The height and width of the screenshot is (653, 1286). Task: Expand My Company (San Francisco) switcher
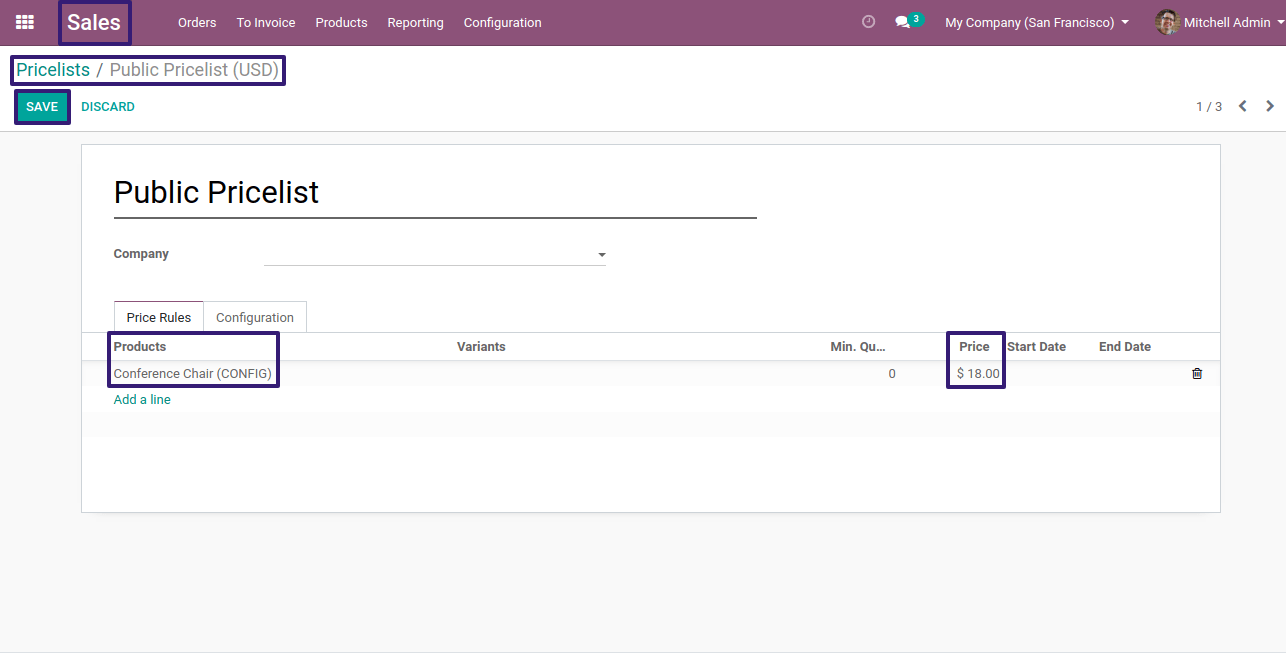point(1037,22)
